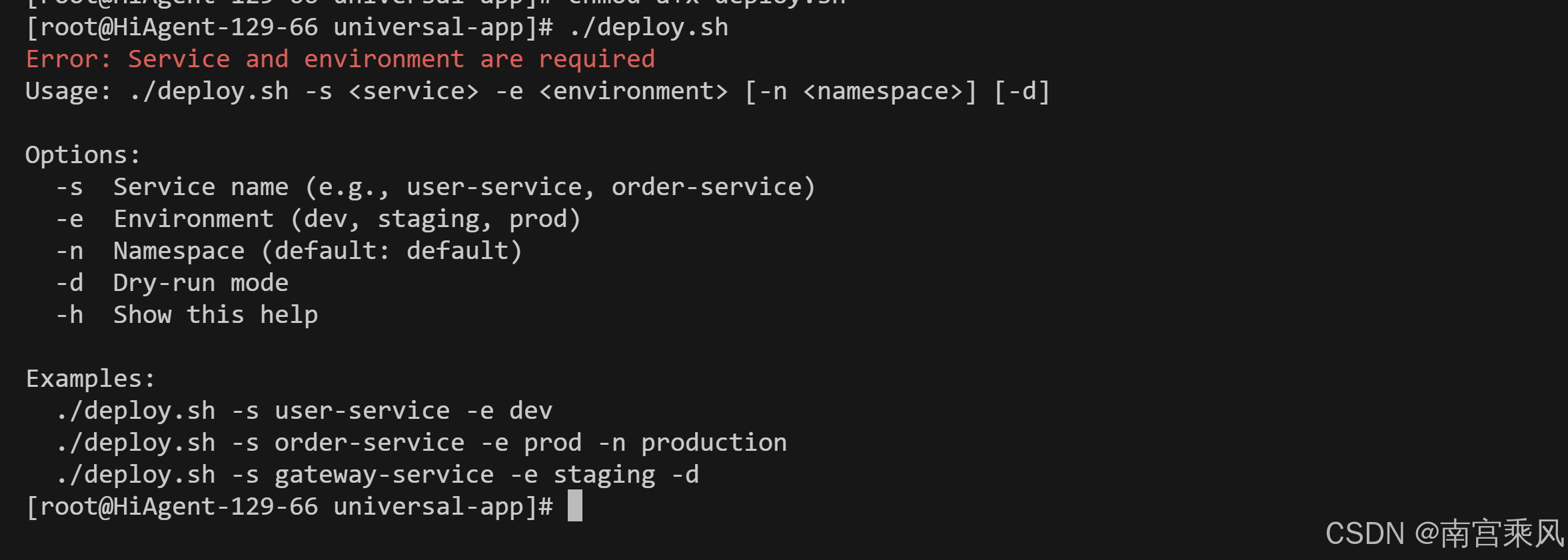Click the red error message line
Screen dimensions: 1568x560
(341, 59)
